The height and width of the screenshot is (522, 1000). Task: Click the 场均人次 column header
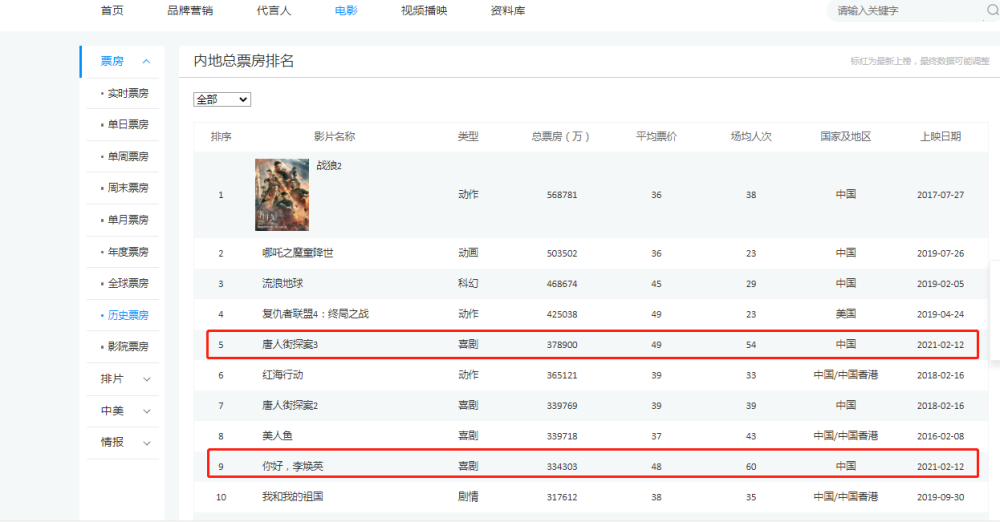[x=751, y=137]
